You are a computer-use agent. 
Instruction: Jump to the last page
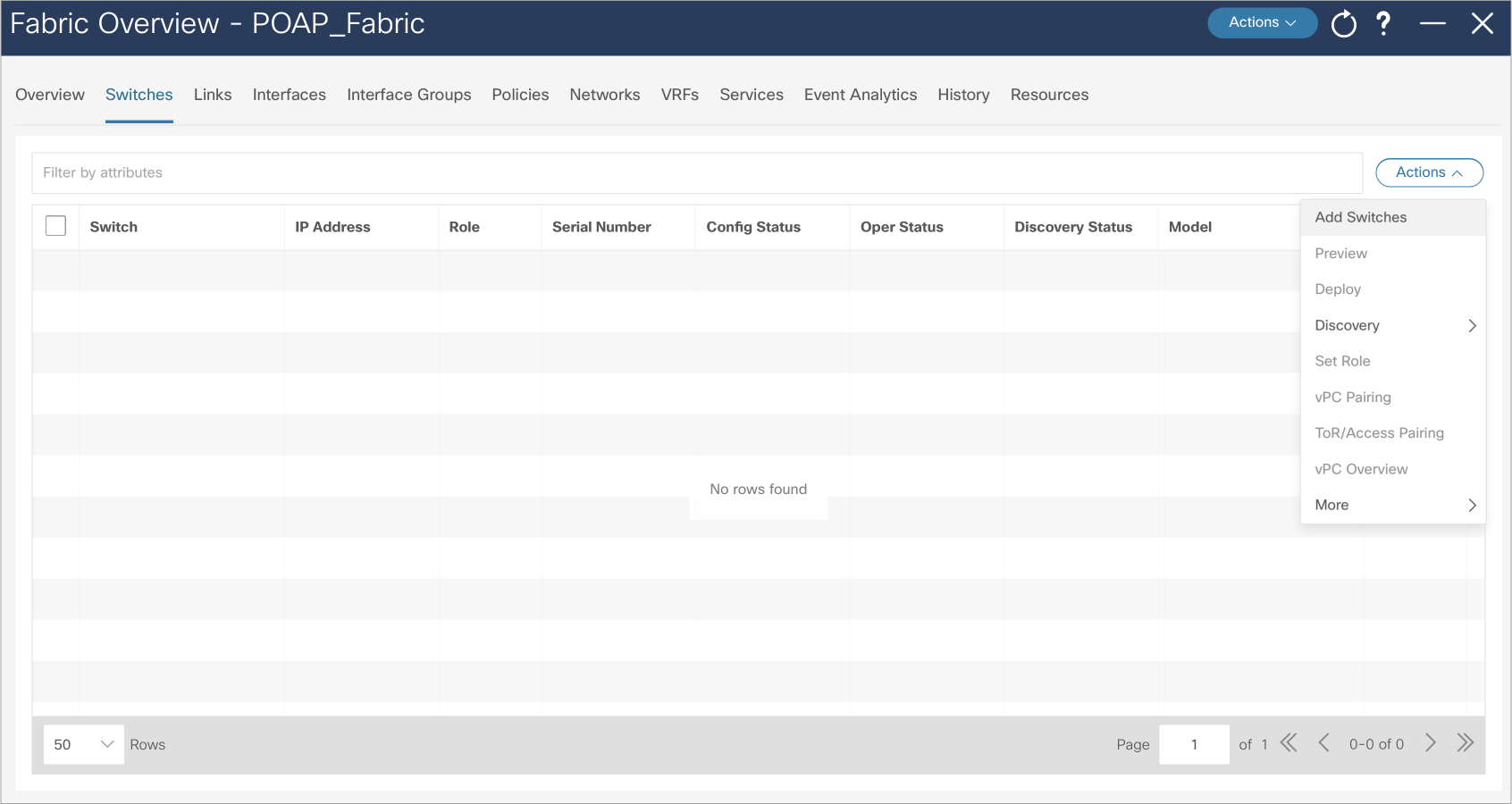pyautogui.click(x=1465, y=743)
